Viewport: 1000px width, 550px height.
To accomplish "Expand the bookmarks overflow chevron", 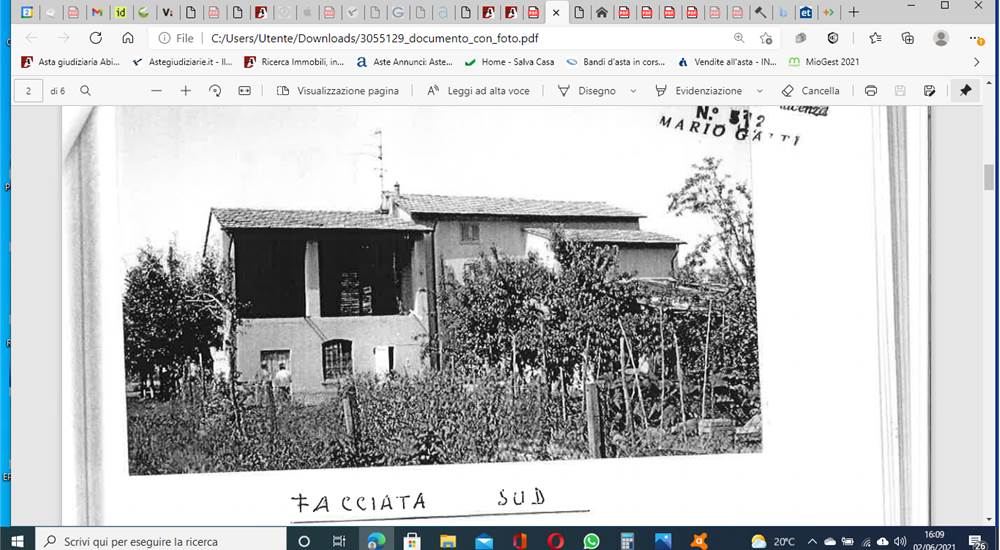I will (x=976, y=63).
